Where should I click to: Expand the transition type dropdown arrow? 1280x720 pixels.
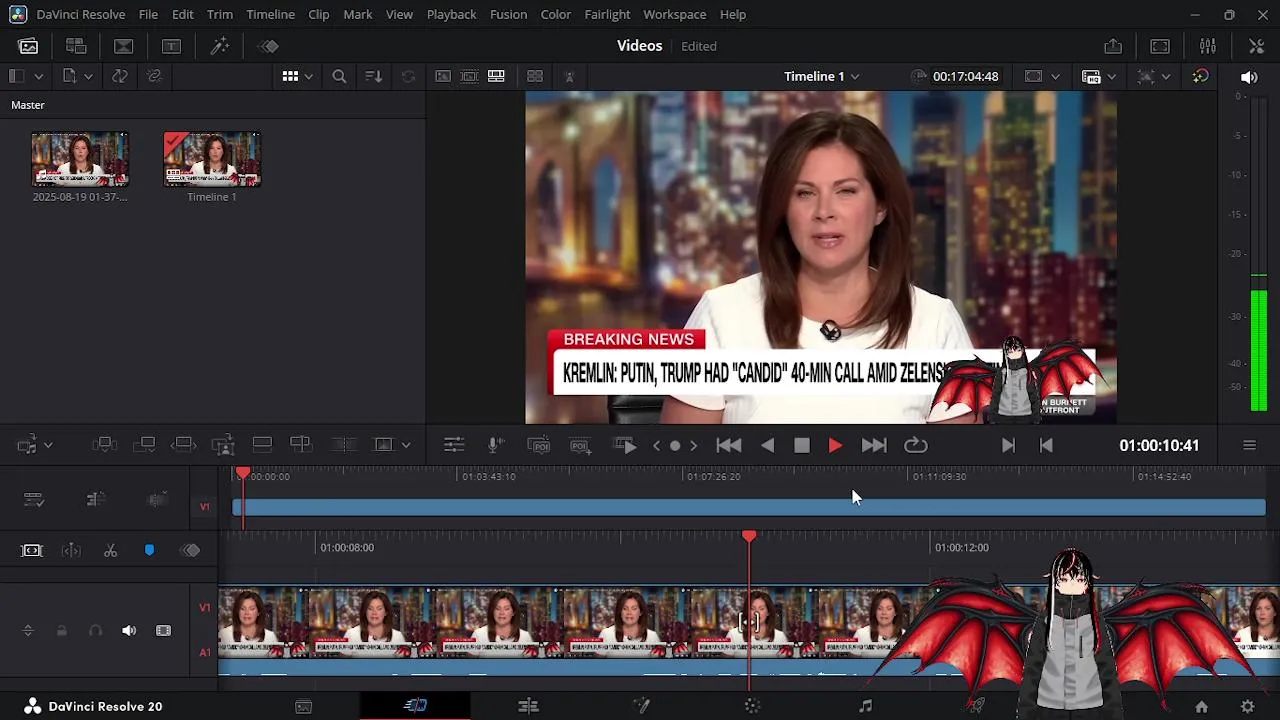406,445
